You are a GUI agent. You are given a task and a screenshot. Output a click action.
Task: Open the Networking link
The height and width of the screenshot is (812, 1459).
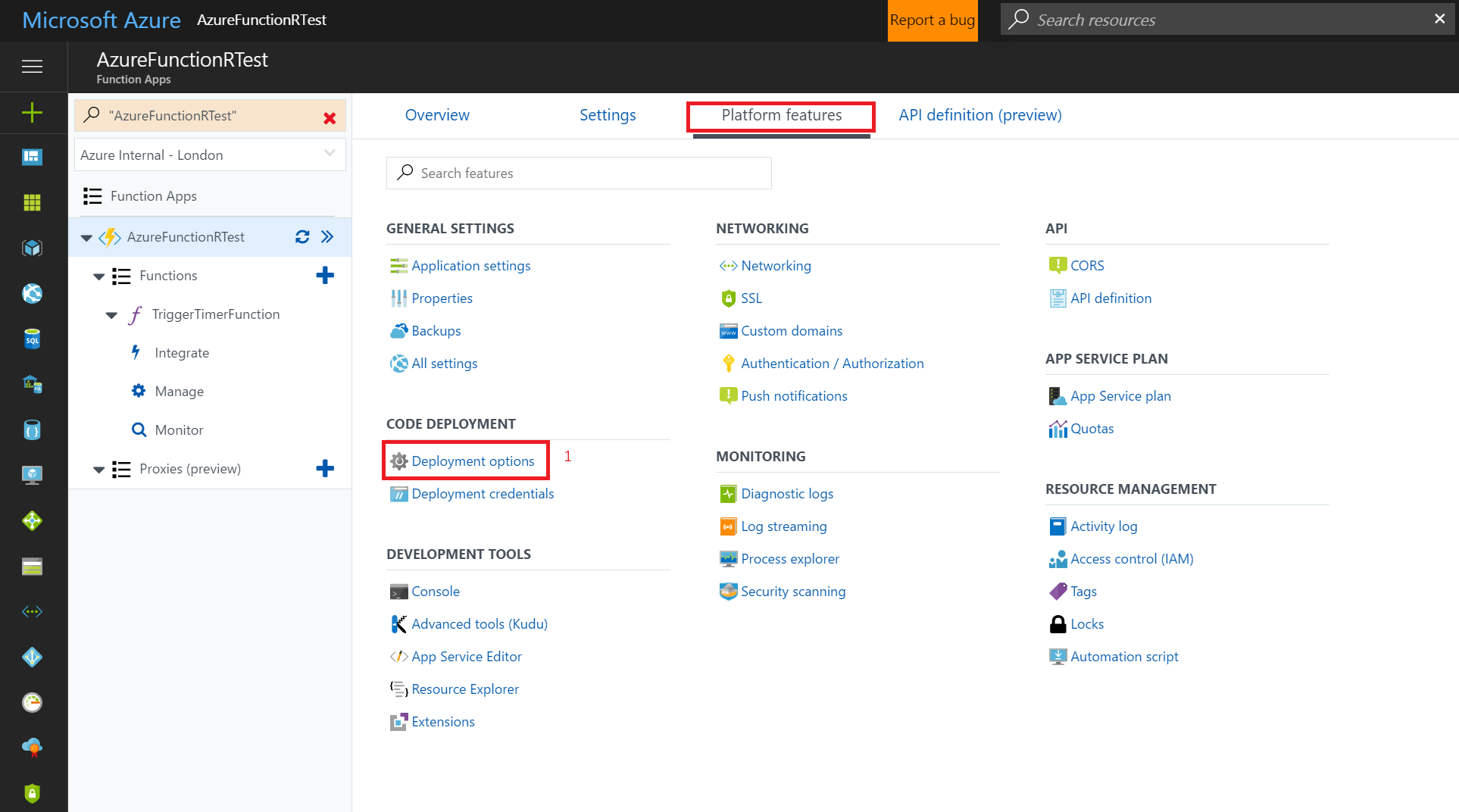pos(776,266)
